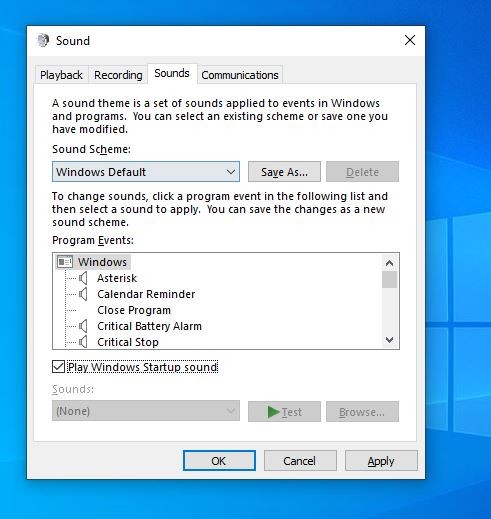The height and width of the screenshot is (519, 491).
Task: Select the Calendar Reminder event
Action: tap(146, 294)
